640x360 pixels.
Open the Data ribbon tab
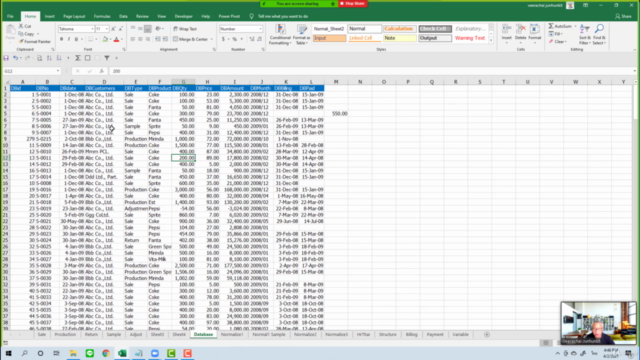(123, 16)
